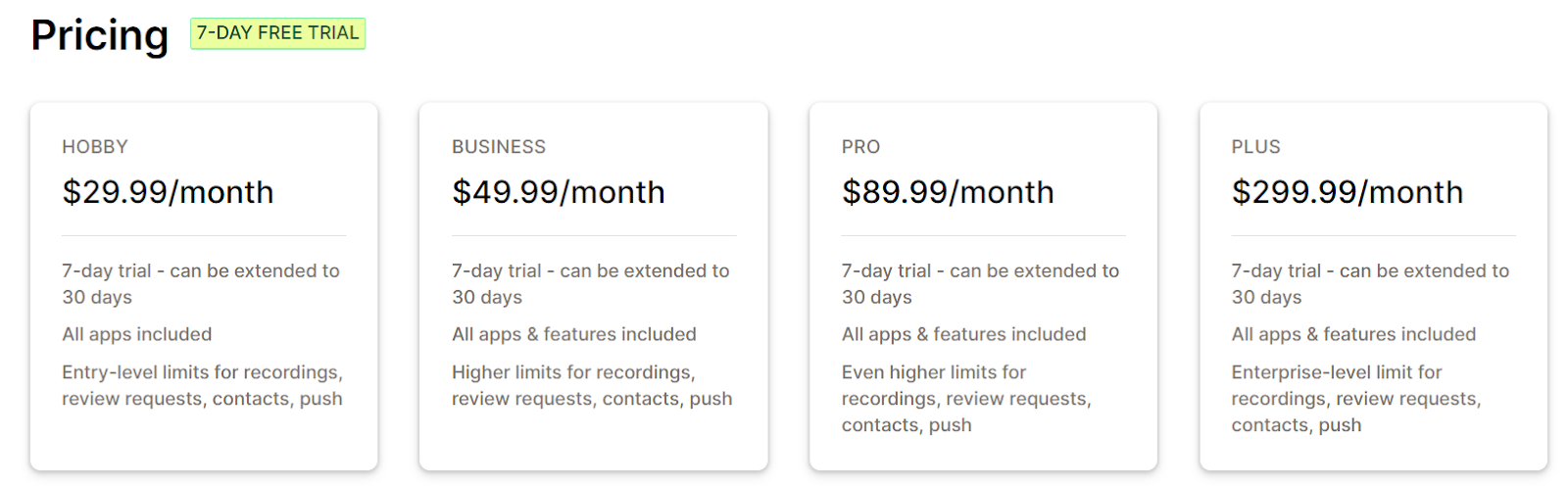Click Business plan's 'All apps & features included'

click(x=573, y=334)
